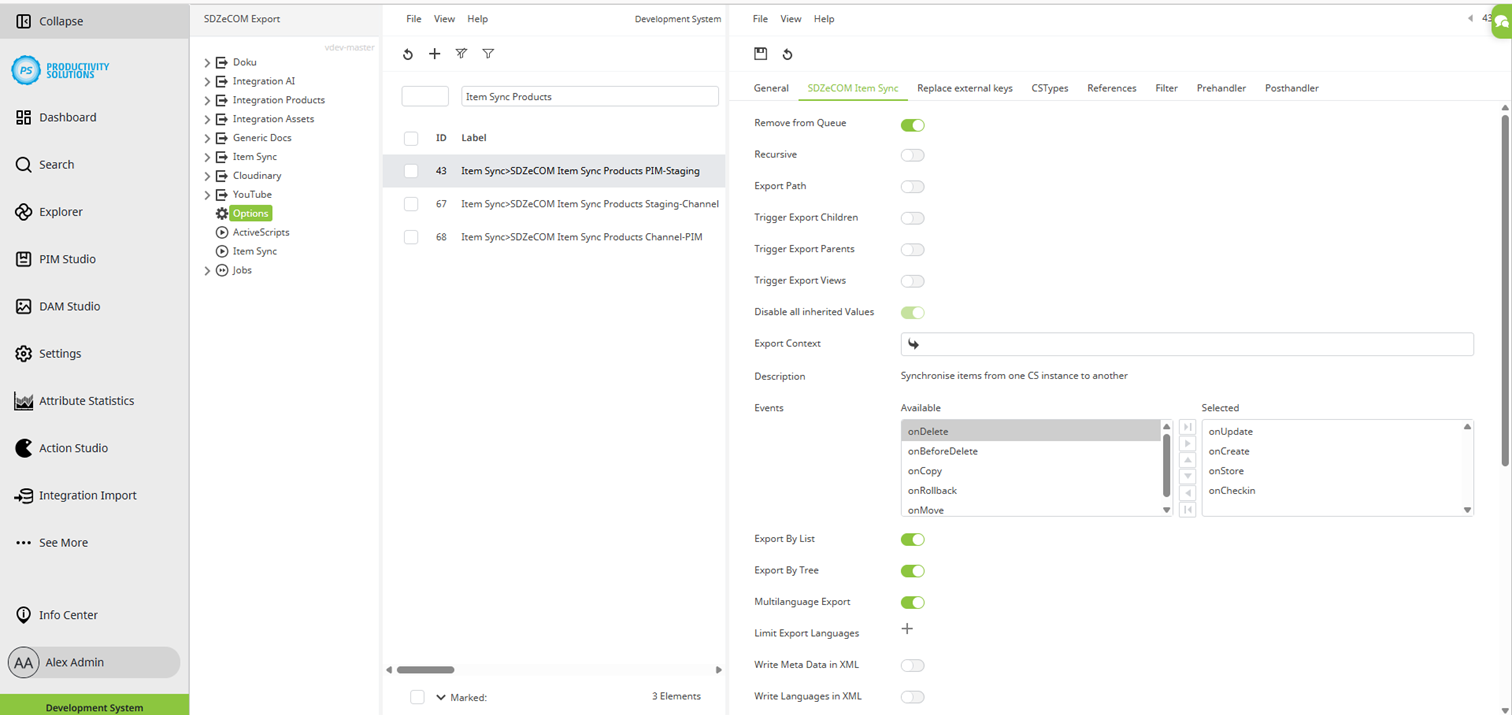The width and height of the screenshot is (1512, 715).
Task: Expand the Generic Docs tree node
Action: coord(208,138)
